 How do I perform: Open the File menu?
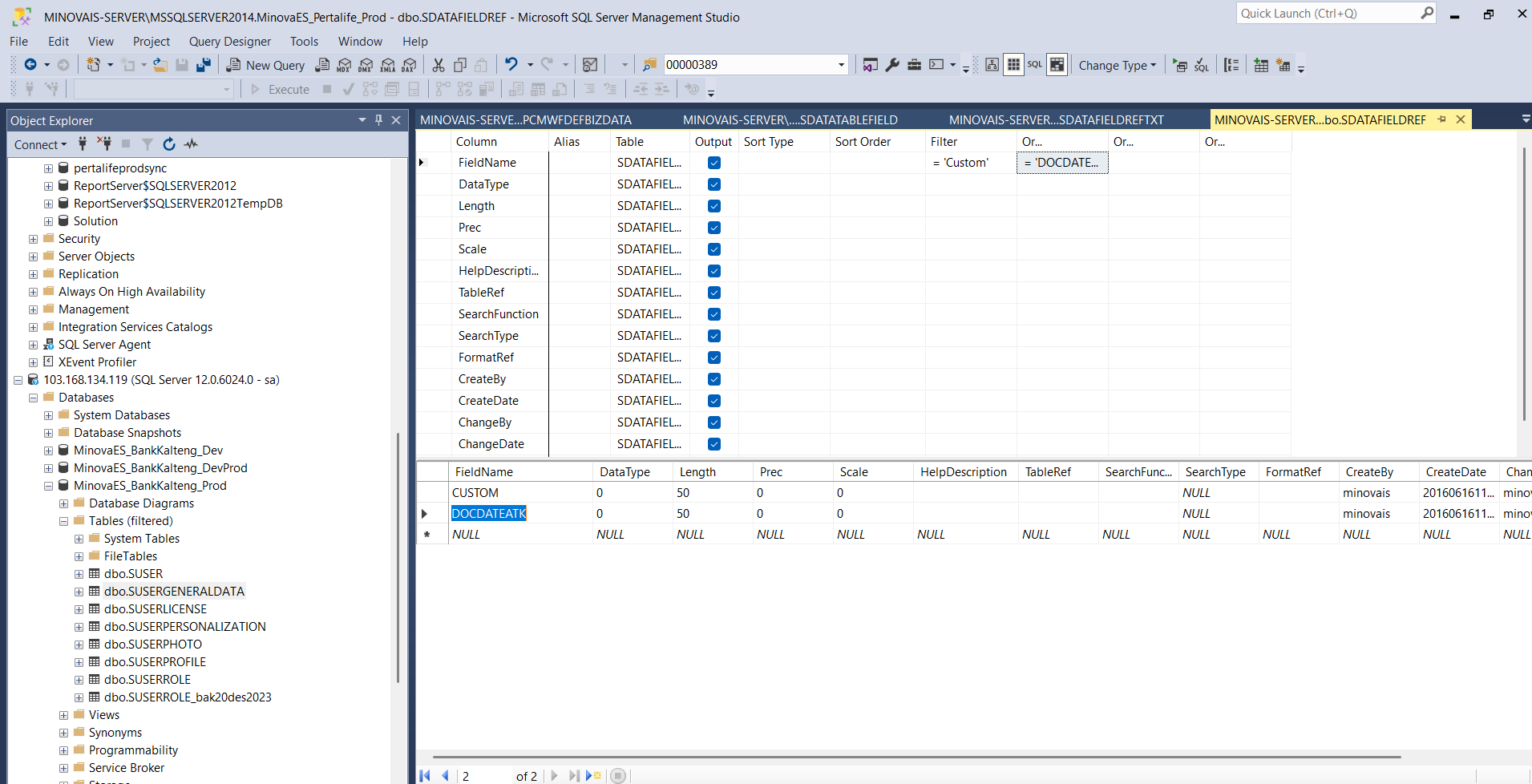pos(18,41)
